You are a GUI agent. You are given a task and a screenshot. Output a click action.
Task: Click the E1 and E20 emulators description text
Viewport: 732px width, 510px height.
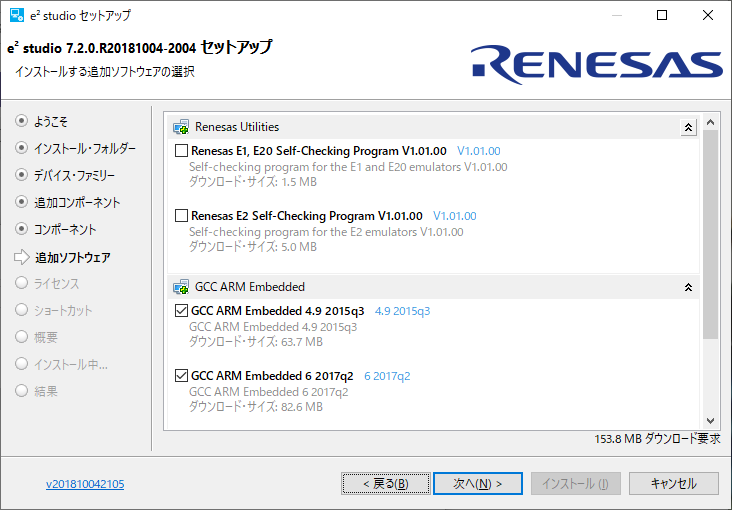(348, 167)
